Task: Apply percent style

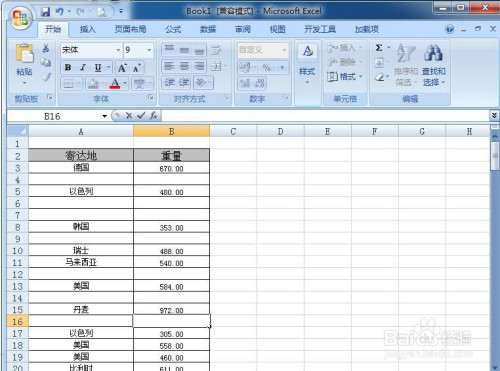Action: [x=266, y=68]
